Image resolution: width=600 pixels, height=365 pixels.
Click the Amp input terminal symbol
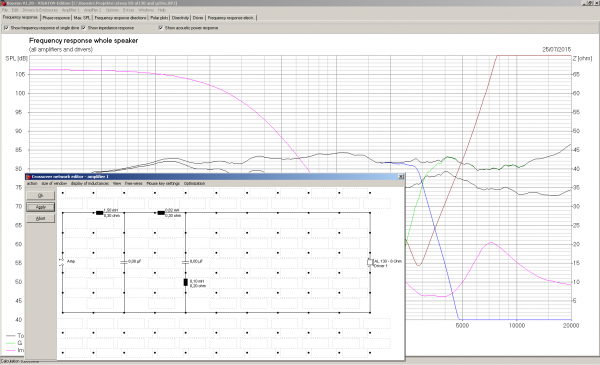pyautogui.click(x=61, y=262)
